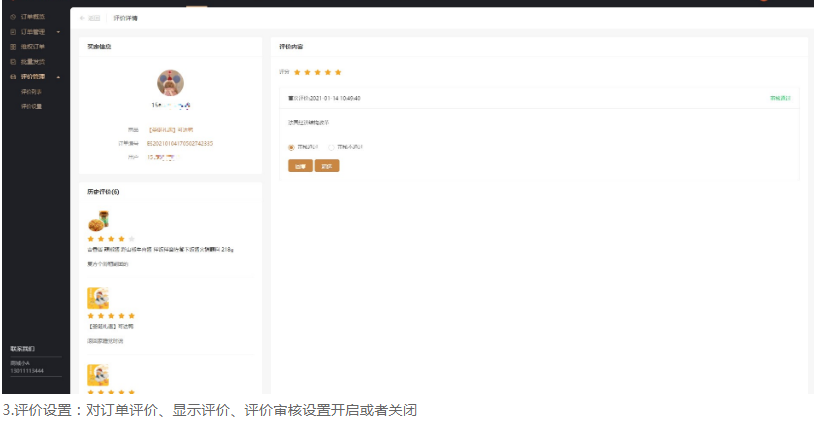Select the second review-rejection radio option

331,147
